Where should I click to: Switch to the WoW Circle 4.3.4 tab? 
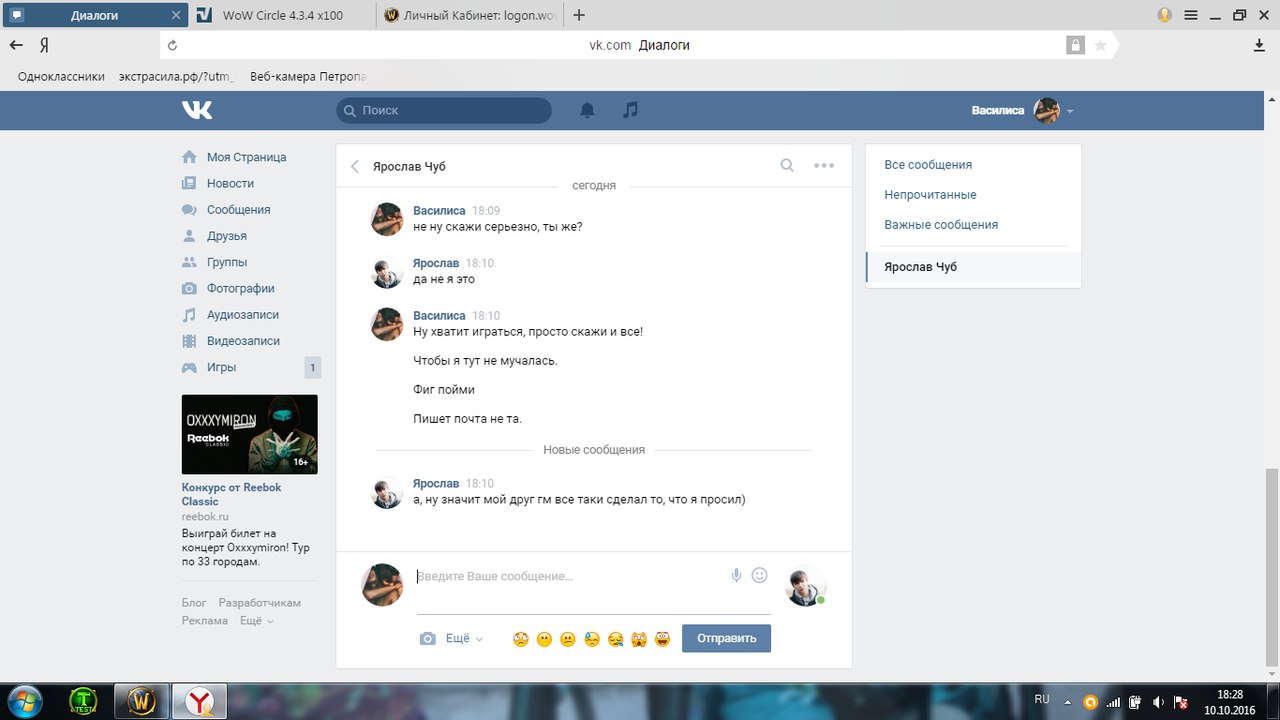pyautogui.click(x=283, y=15)
